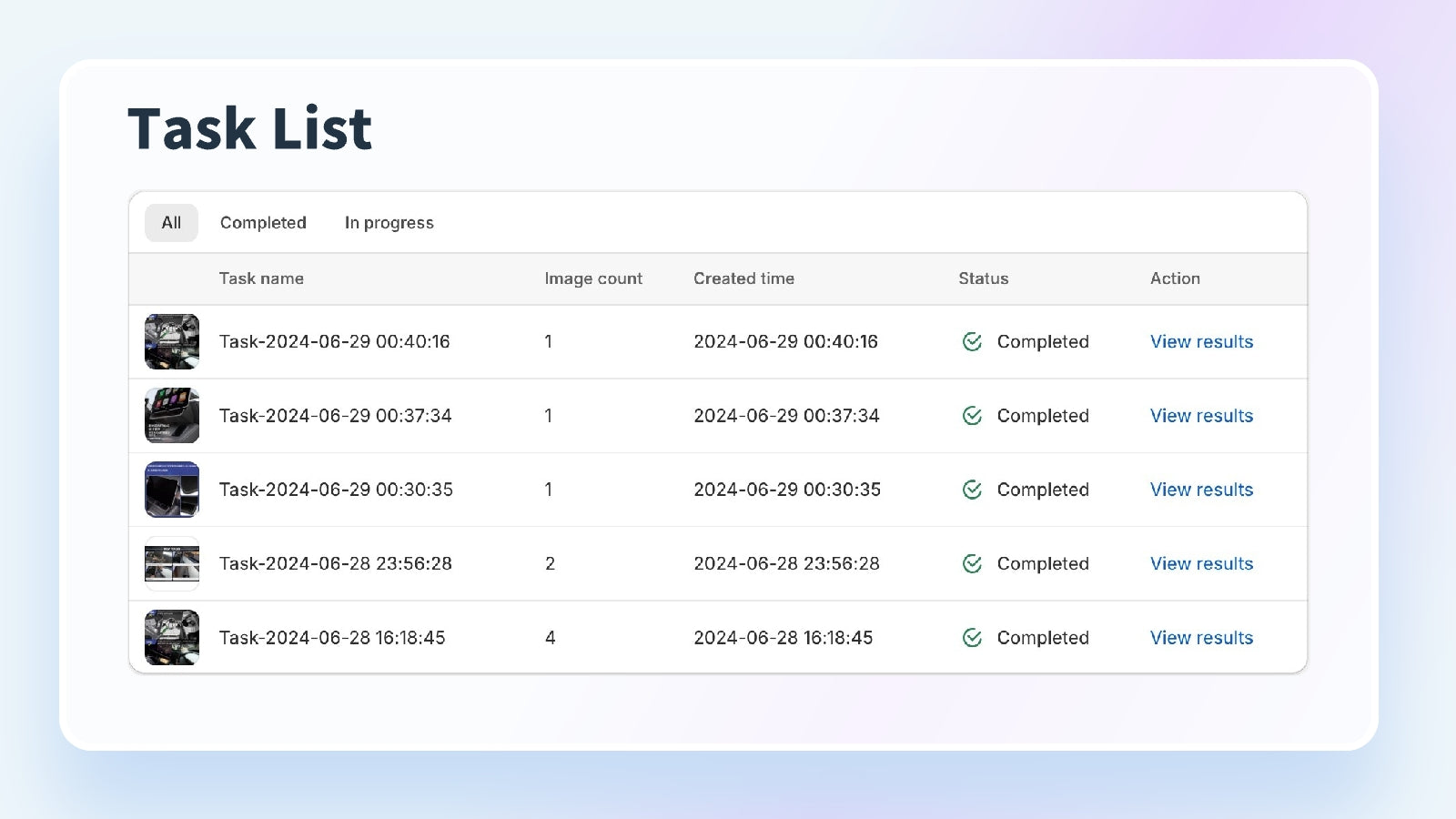Switch to the Completed tab
The image size is (1456, 819).
click(263, 223)
